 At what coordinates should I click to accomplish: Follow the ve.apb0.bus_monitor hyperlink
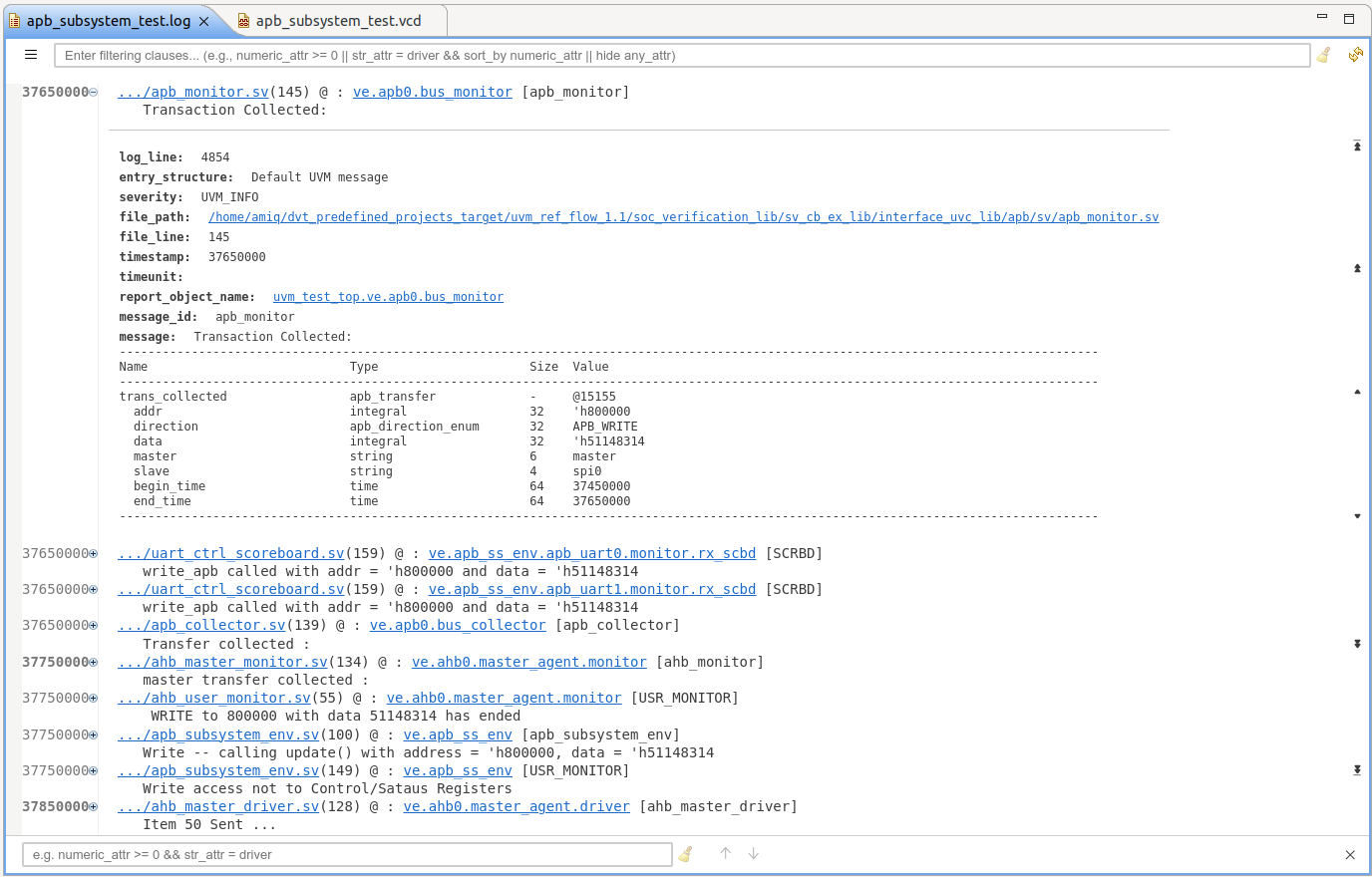[x=432, y=91]
